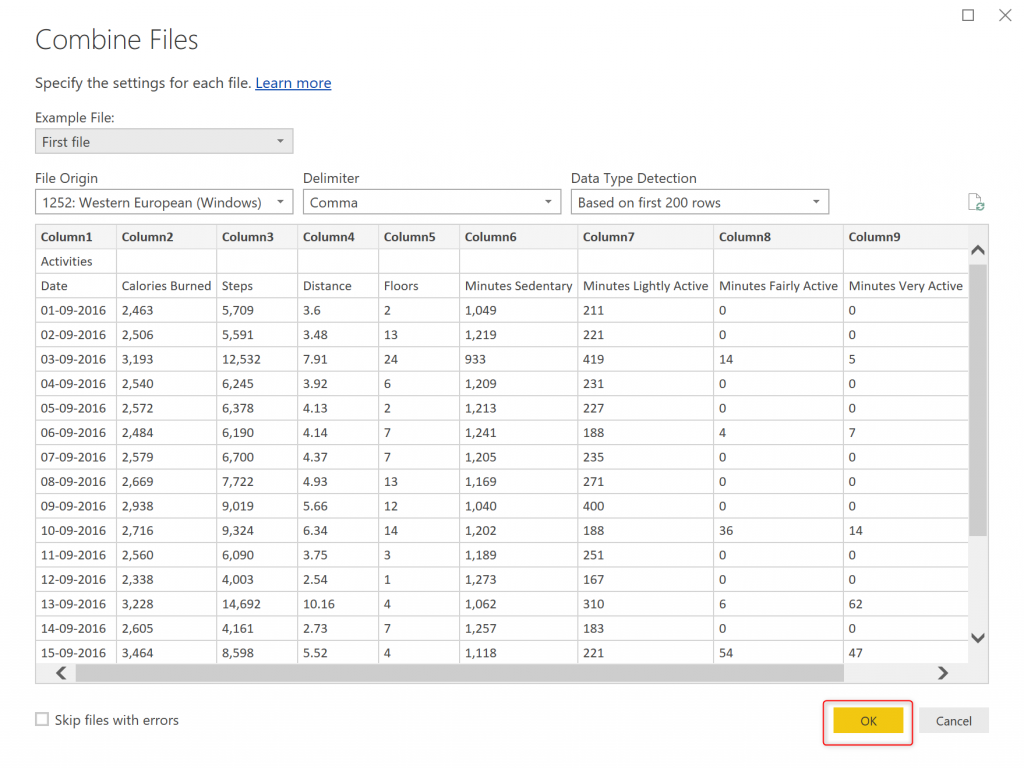Screen dimensions: 1024x768
Task: Click the refresh preview icon
Action: click(976, 202)
